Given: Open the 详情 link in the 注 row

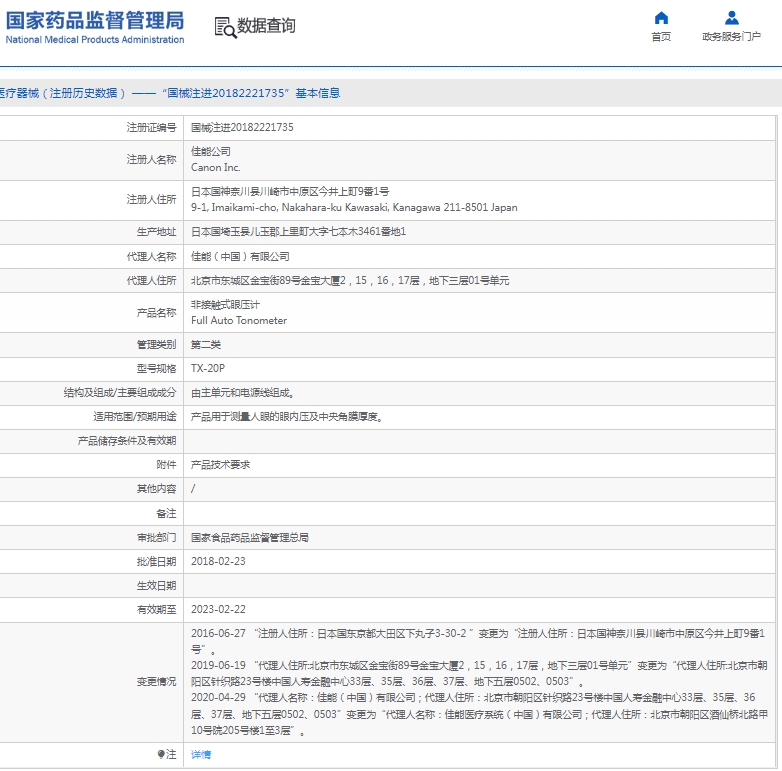Looking at the screenshot, I should pos(201,754).
